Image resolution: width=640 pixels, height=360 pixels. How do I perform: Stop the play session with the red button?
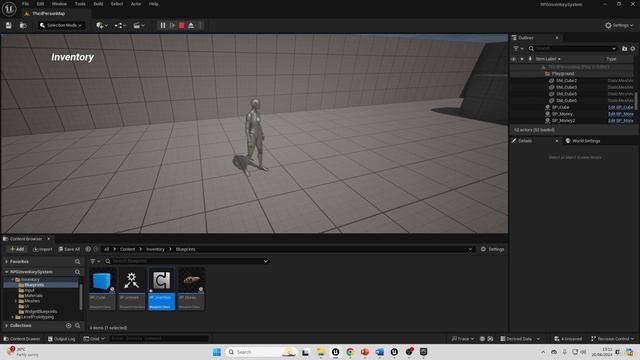tap(182, 25)
